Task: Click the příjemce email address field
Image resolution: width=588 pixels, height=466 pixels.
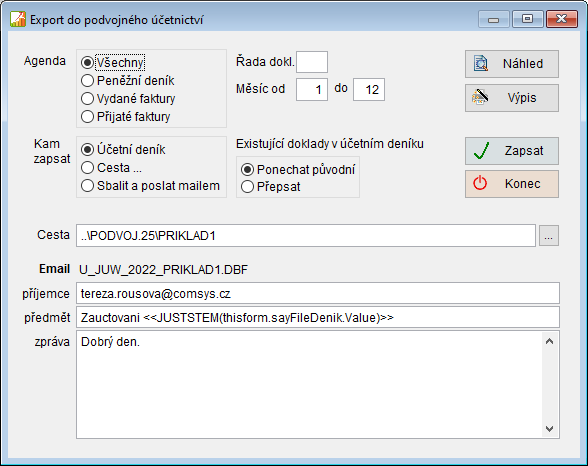Action: (318, 293)
